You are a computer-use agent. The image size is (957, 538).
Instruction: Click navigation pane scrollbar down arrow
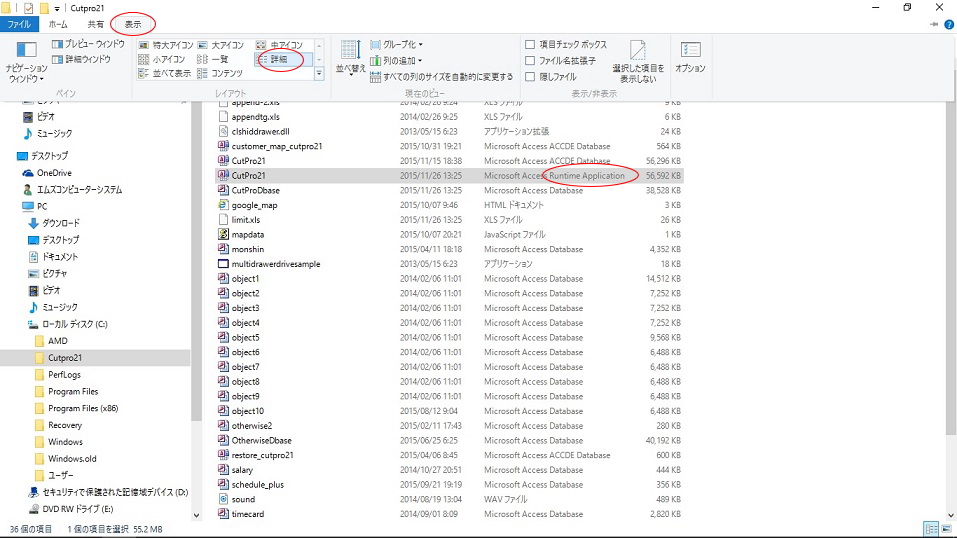(197, 515)
